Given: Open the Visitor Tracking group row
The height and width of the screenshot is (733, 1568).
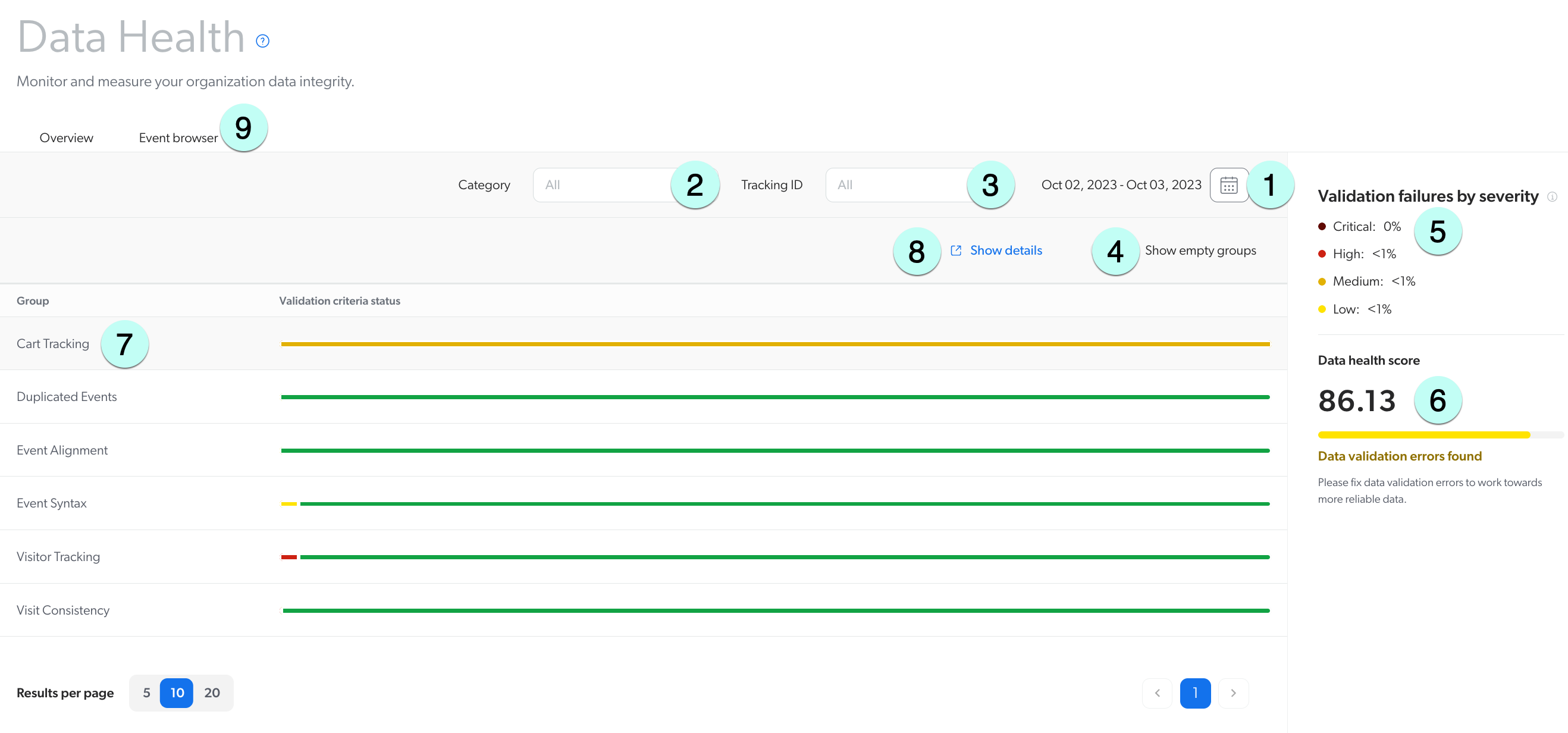Looking at the screenshot, I should pyautogui.click(x=644, y=557).
